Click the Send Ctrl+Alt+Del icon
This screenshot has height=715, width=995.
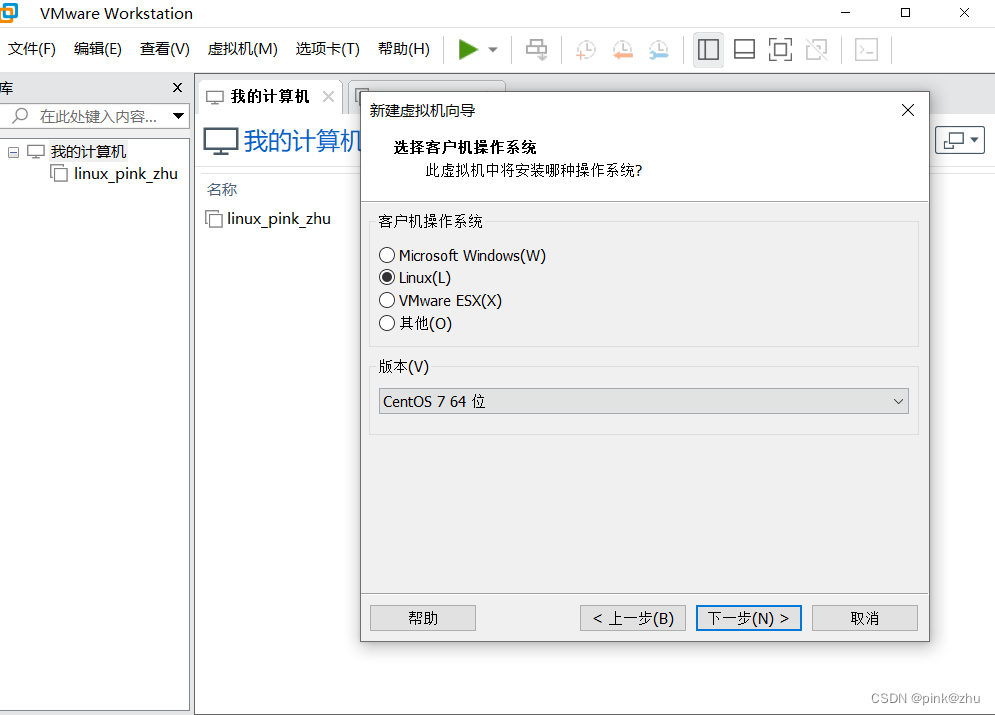click(x=536, y=49)
